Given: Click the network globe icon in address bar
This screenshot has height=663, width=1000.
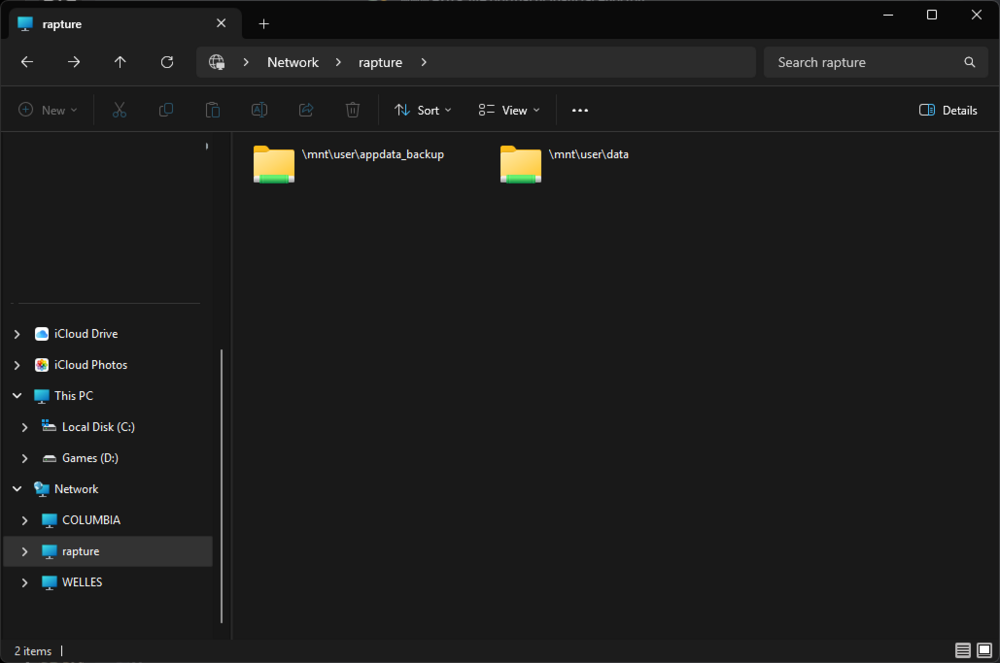Looking at the screenshot, I should pos(217,62).
